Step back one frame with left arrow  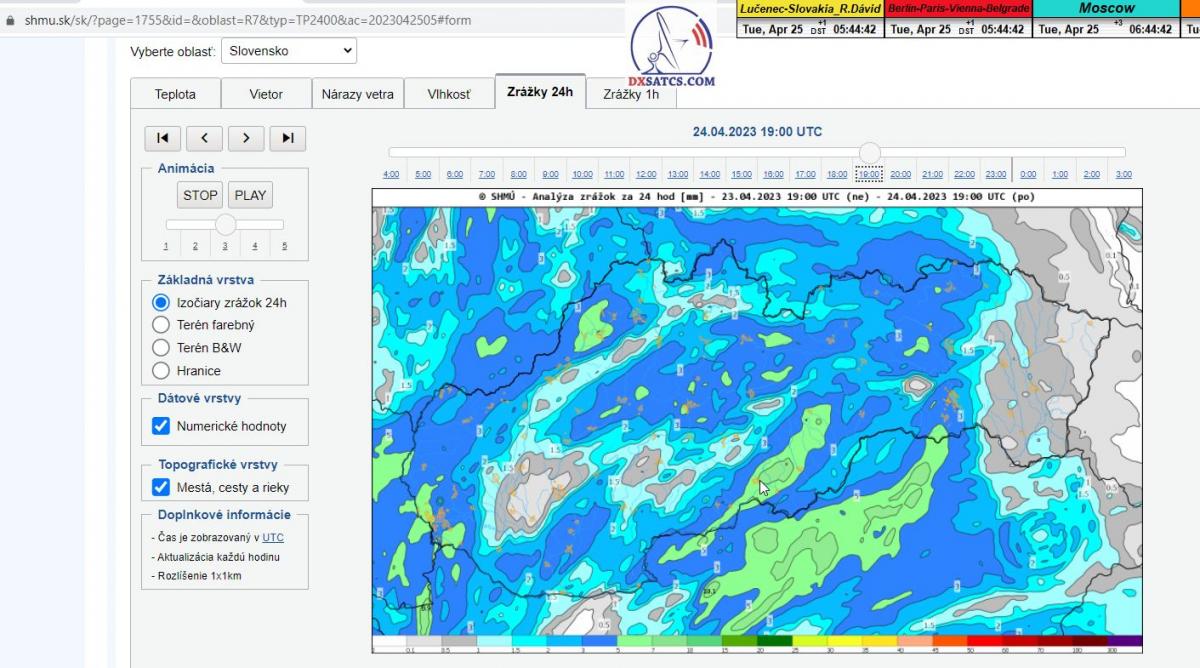tap(205, 139)
